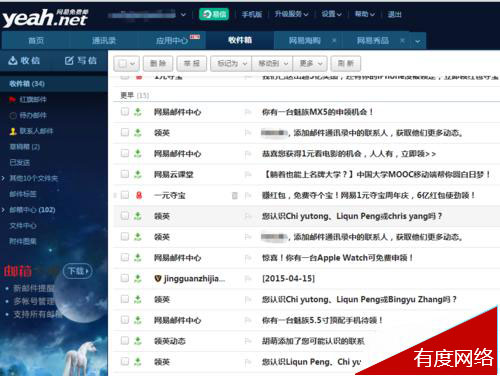This screenshot has width=500, height=376.
Task: Open the 附件图库 sidebar item
Action: click(x=23, y=241)
